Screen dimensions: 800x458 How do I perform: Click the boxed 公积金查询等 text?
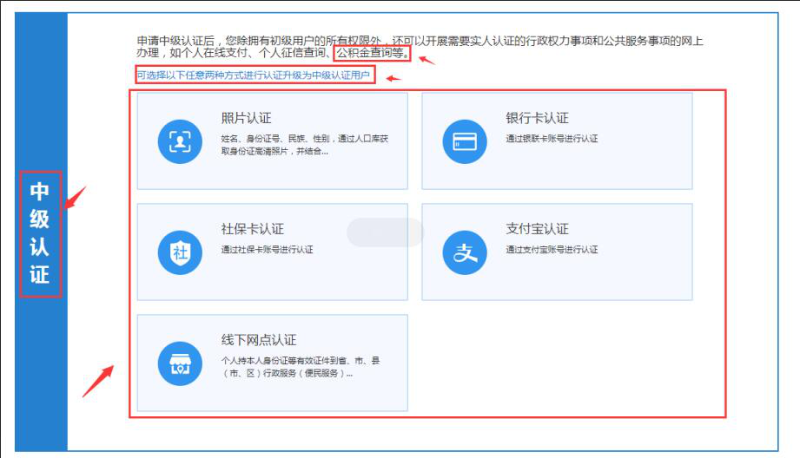[372, 54]
